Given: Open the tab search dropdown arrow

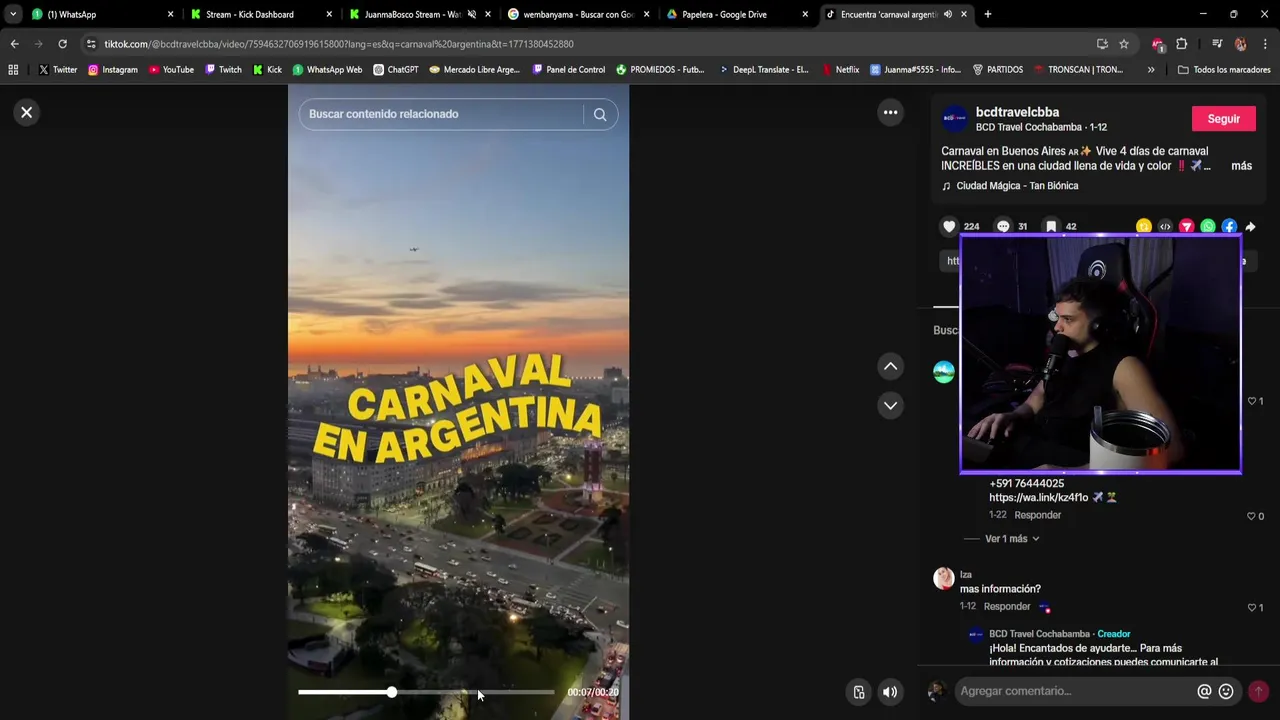Looking at the screenshot, I should click(12, 14).
